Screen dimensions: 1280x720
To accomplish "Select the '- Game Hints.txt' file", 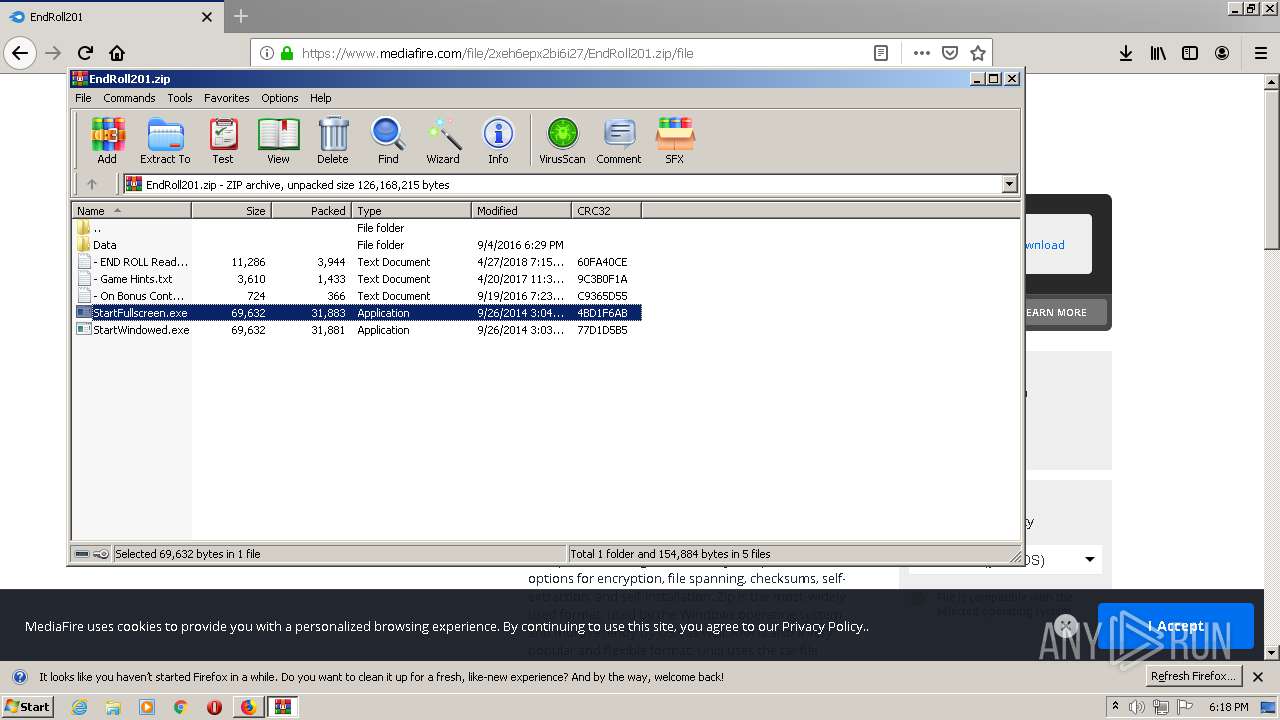I will [357, 279].
